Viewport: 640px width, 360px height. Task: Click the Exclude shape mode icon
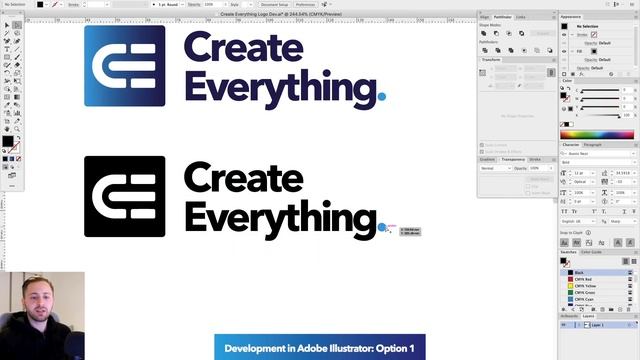(522, 33)
